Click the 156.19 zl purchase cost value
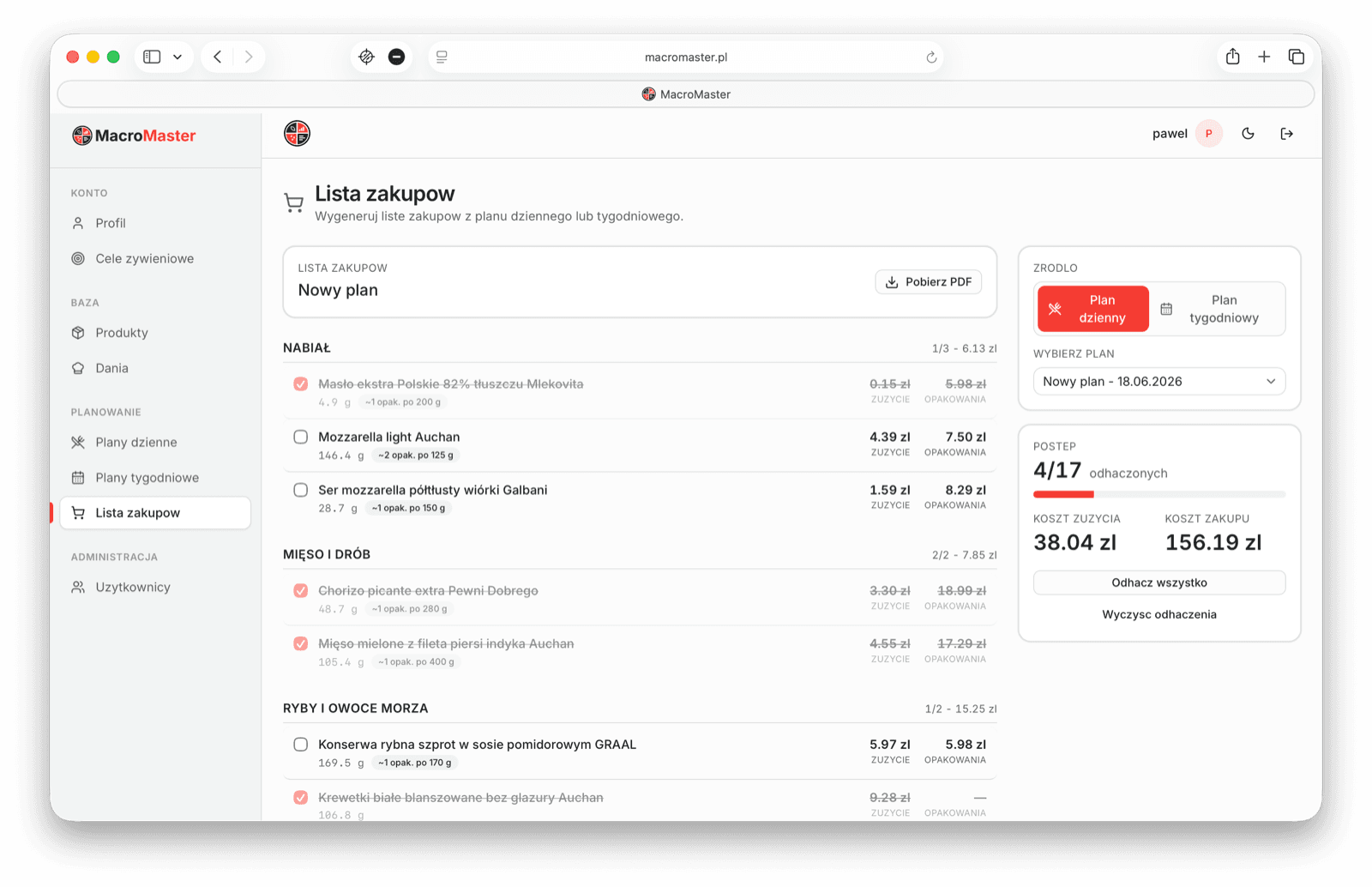Viewport: 1372px width, 887px height. point(1213,542)
